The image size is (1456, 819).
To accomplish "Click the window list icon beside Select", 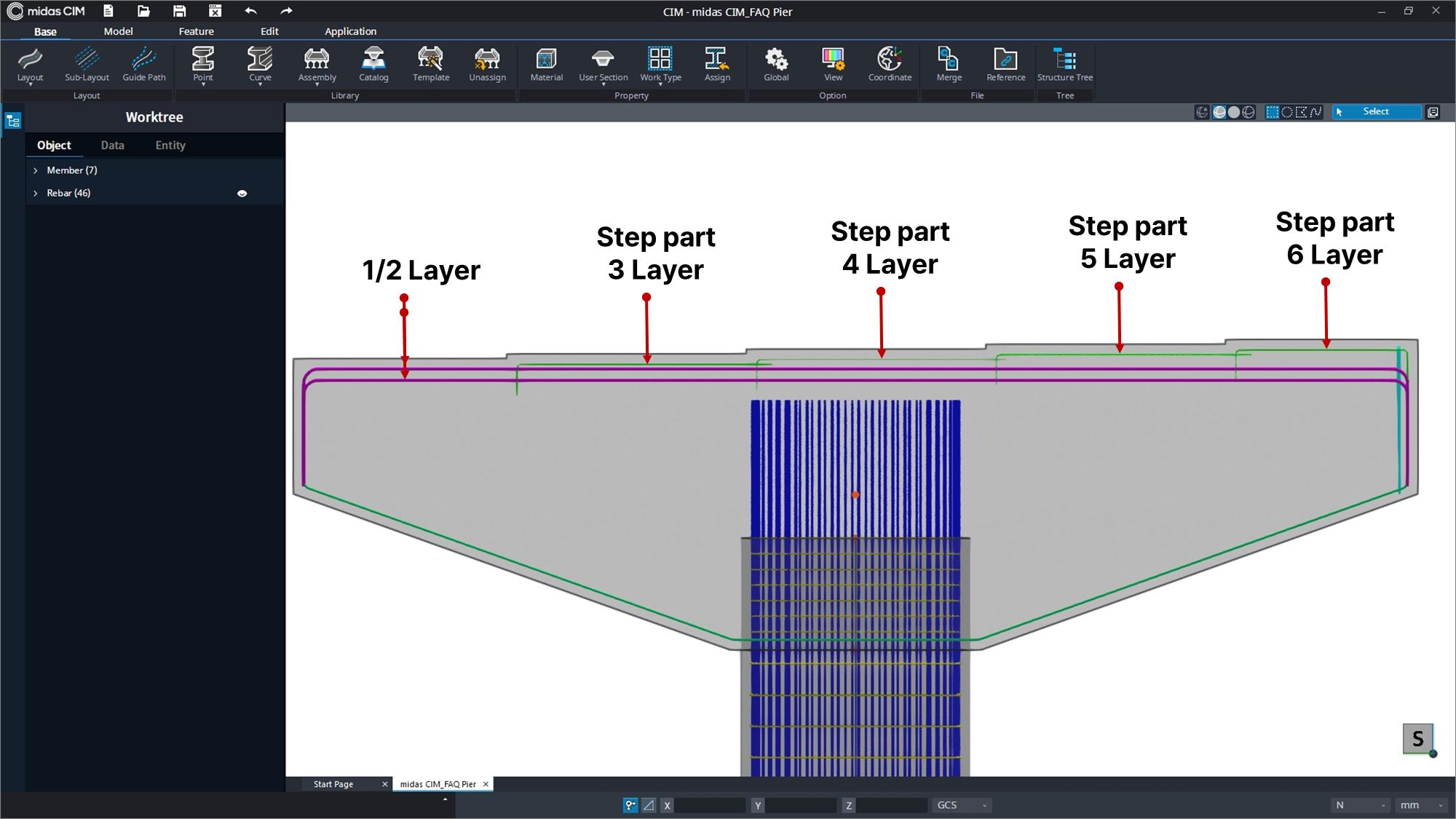I will [x=1433, y=112].
